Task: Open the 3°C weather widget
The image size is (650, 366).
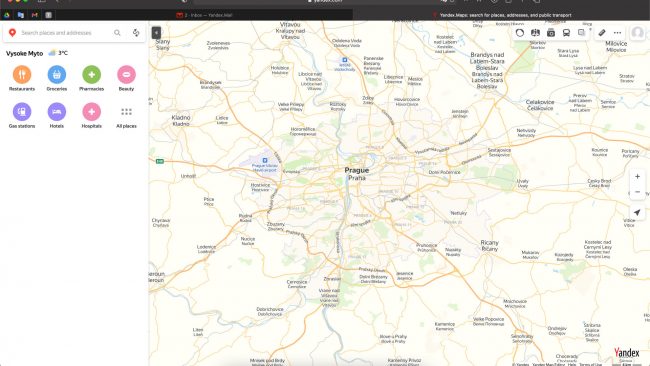Action: 58,53
